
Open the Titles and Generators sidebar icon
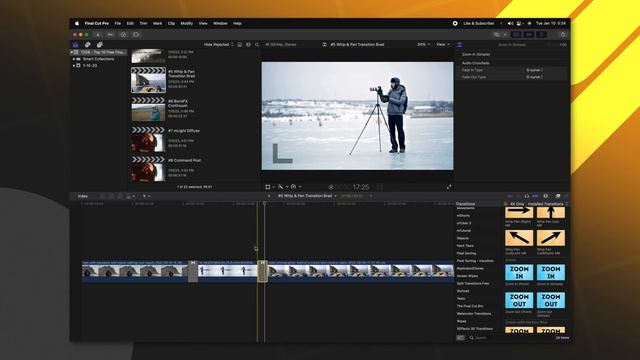100,44
